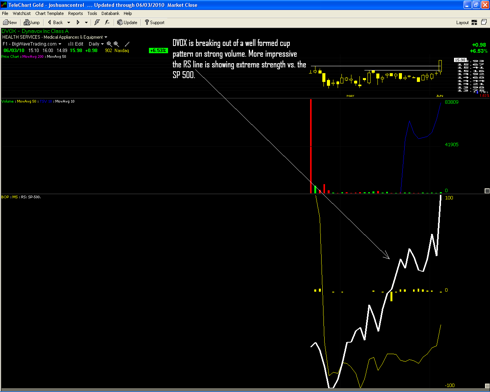The height and width of the screenshot is (392, 490).
Task: Open the Daily timeframe dropdown
Action: 96,44
